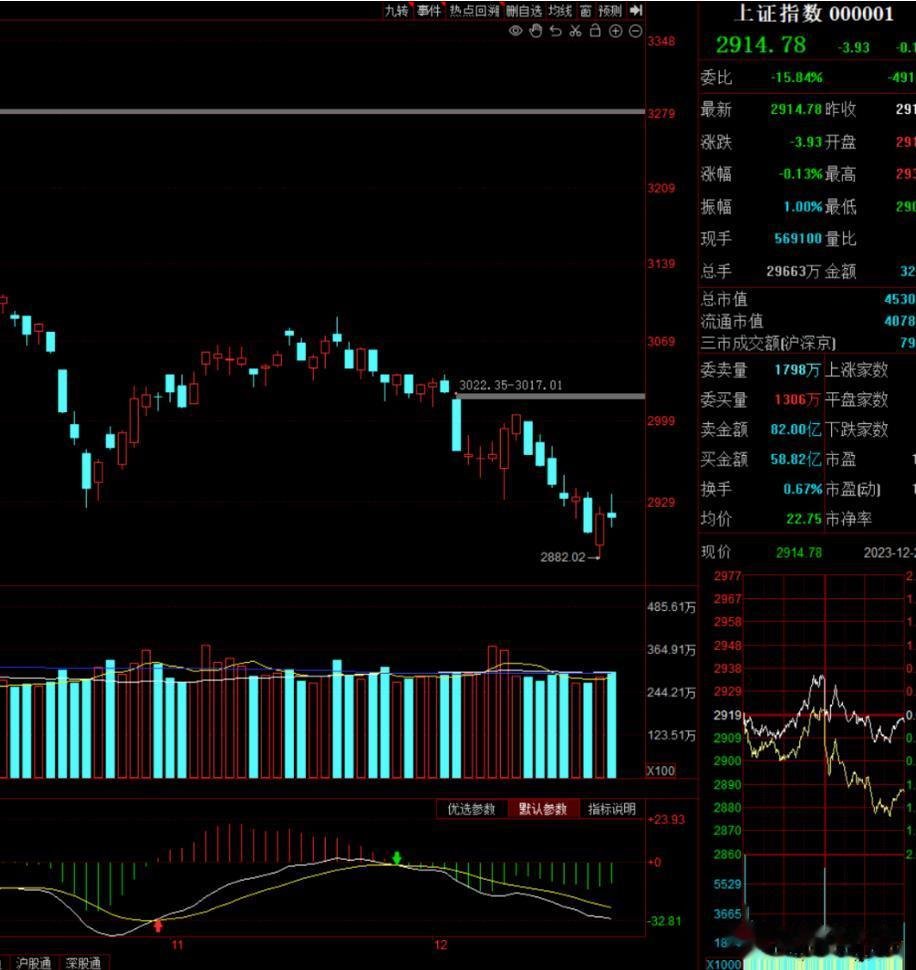
Task: Open the 事件 tab
Action: 429,11
